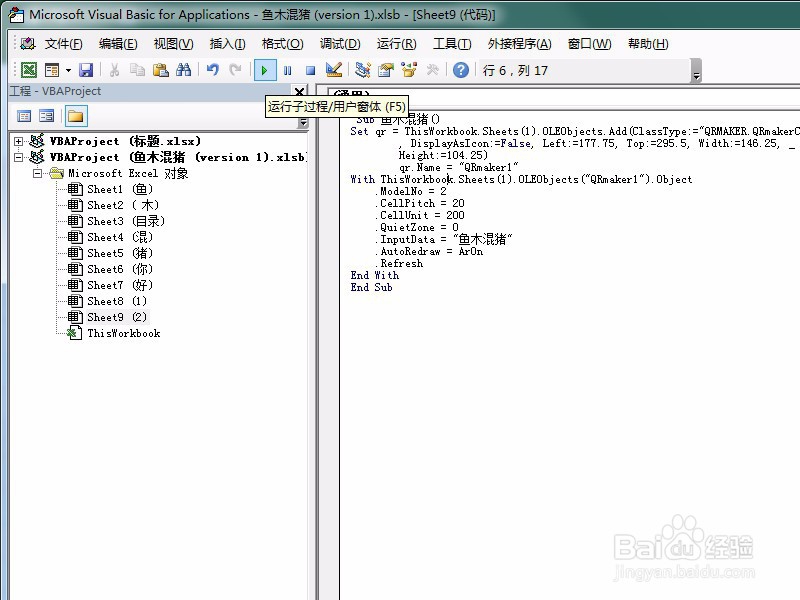Viewport: 800px width, 600px height.
Task: Close the 工程 - VBAProject panel
Action: tap(299, 92)
